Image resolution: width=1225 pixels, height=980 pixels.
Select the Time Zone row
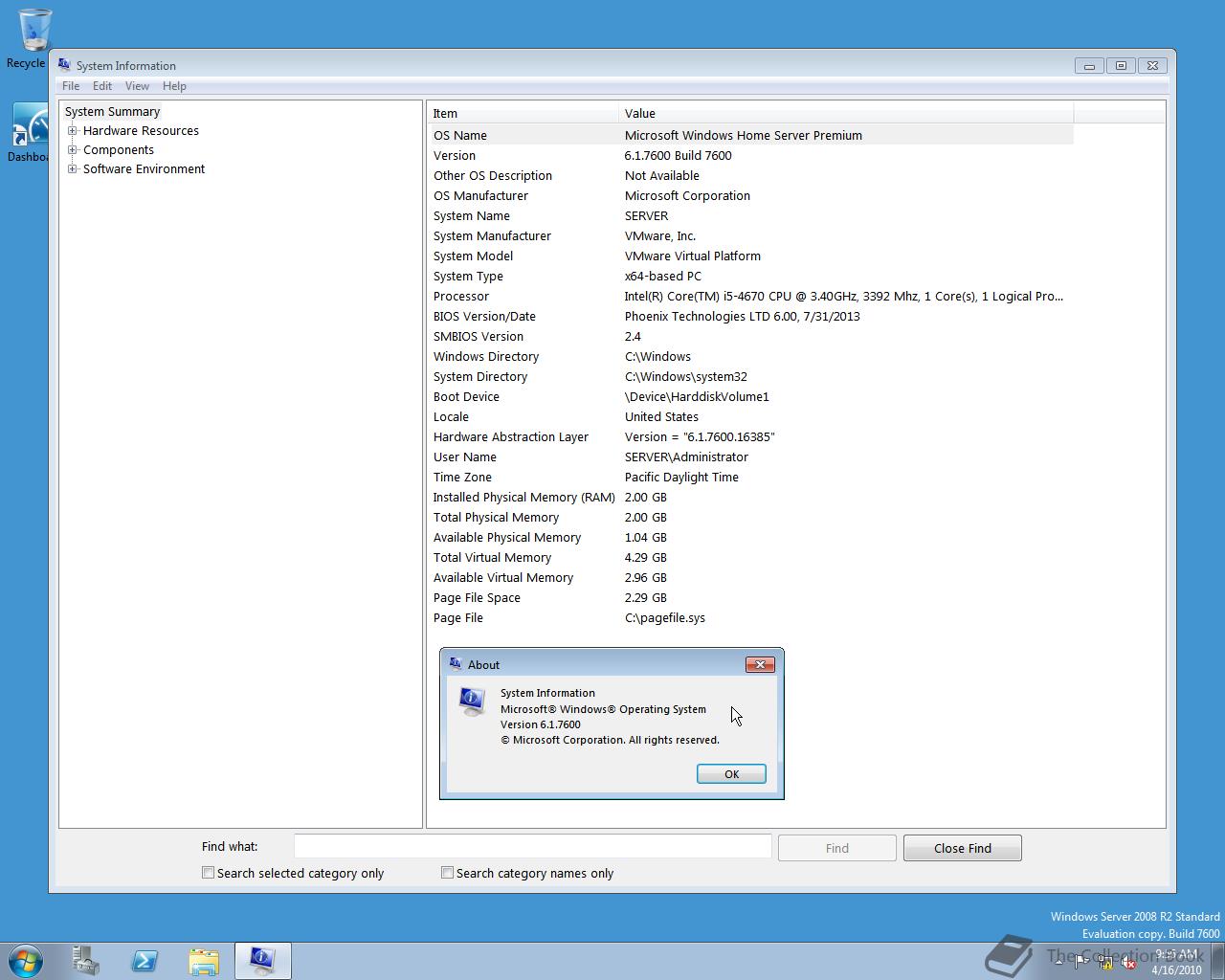coord(750,477)
